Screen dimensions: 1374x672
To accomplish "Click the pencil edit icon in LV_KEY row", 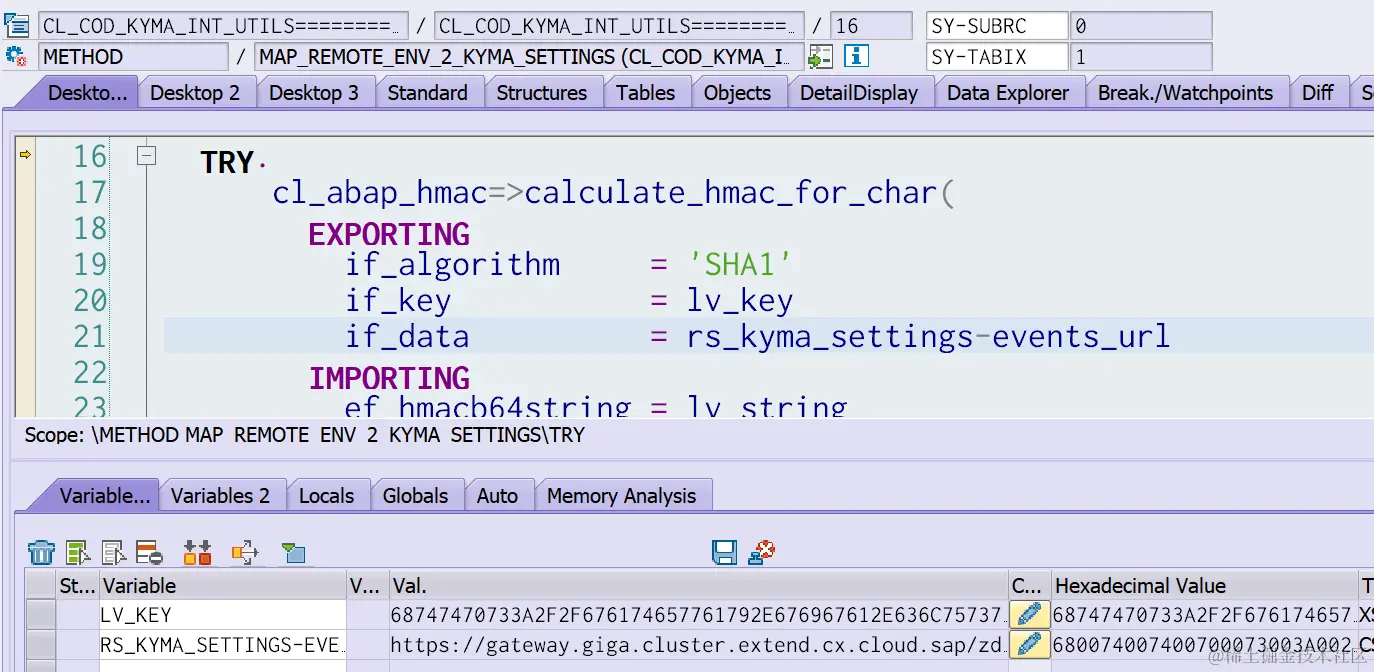I will [x=1030, y=615].
